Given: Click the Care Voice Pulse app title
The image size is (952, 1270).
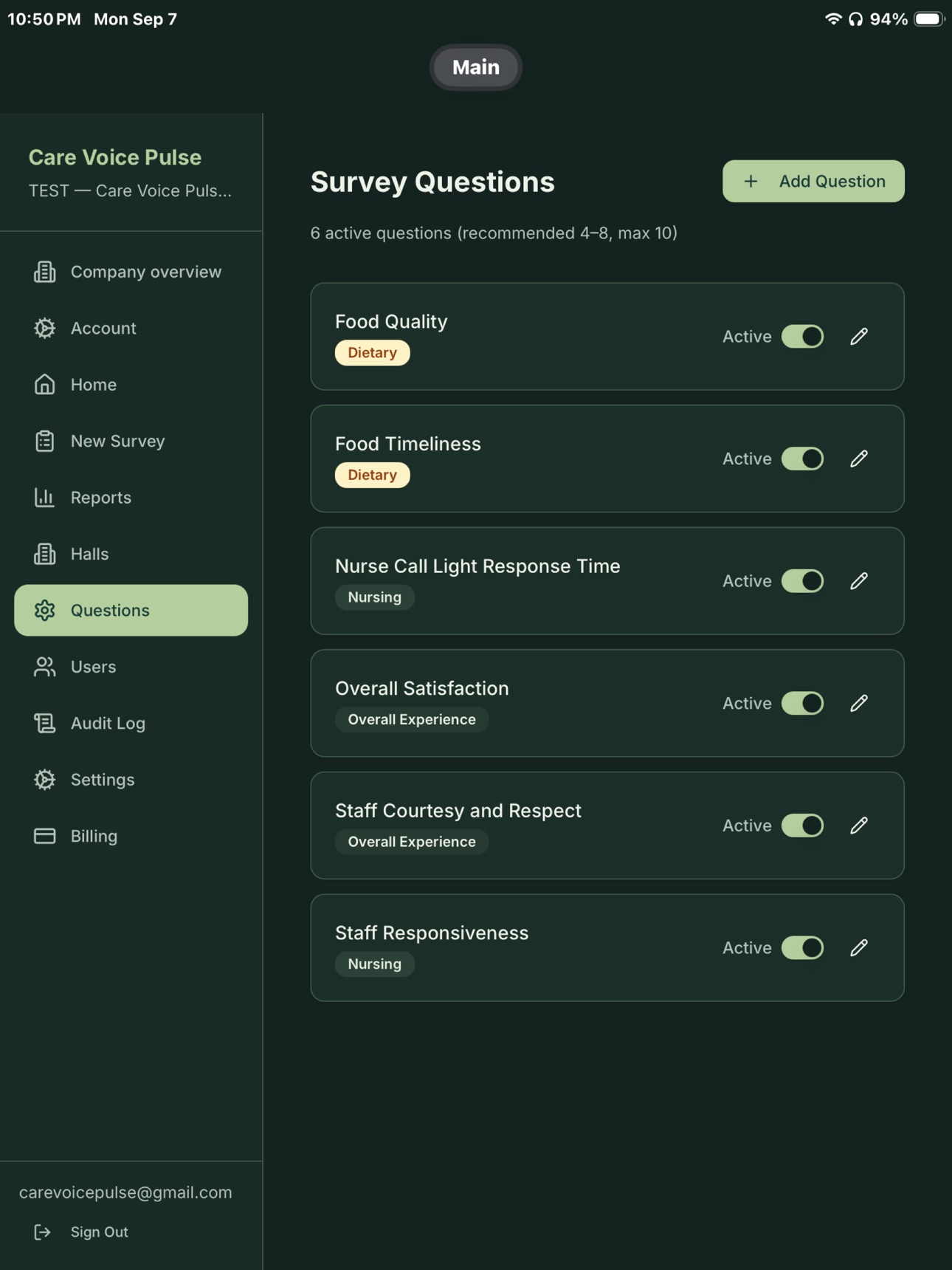Looking at the screenshot, I should coord(115,157).
